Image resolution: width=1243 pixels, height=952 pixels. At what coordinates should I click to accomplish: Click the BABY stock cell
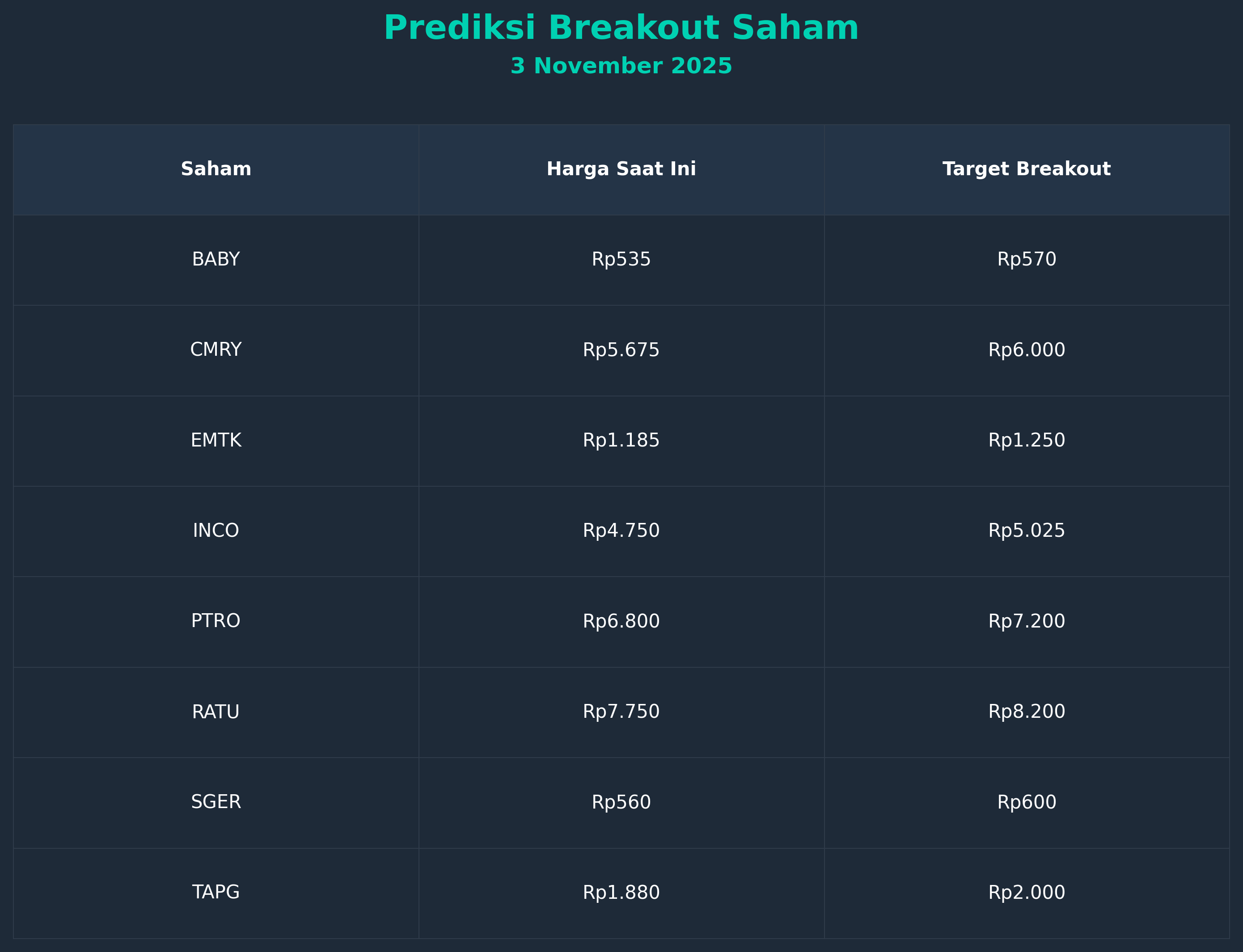coord(216,260)
